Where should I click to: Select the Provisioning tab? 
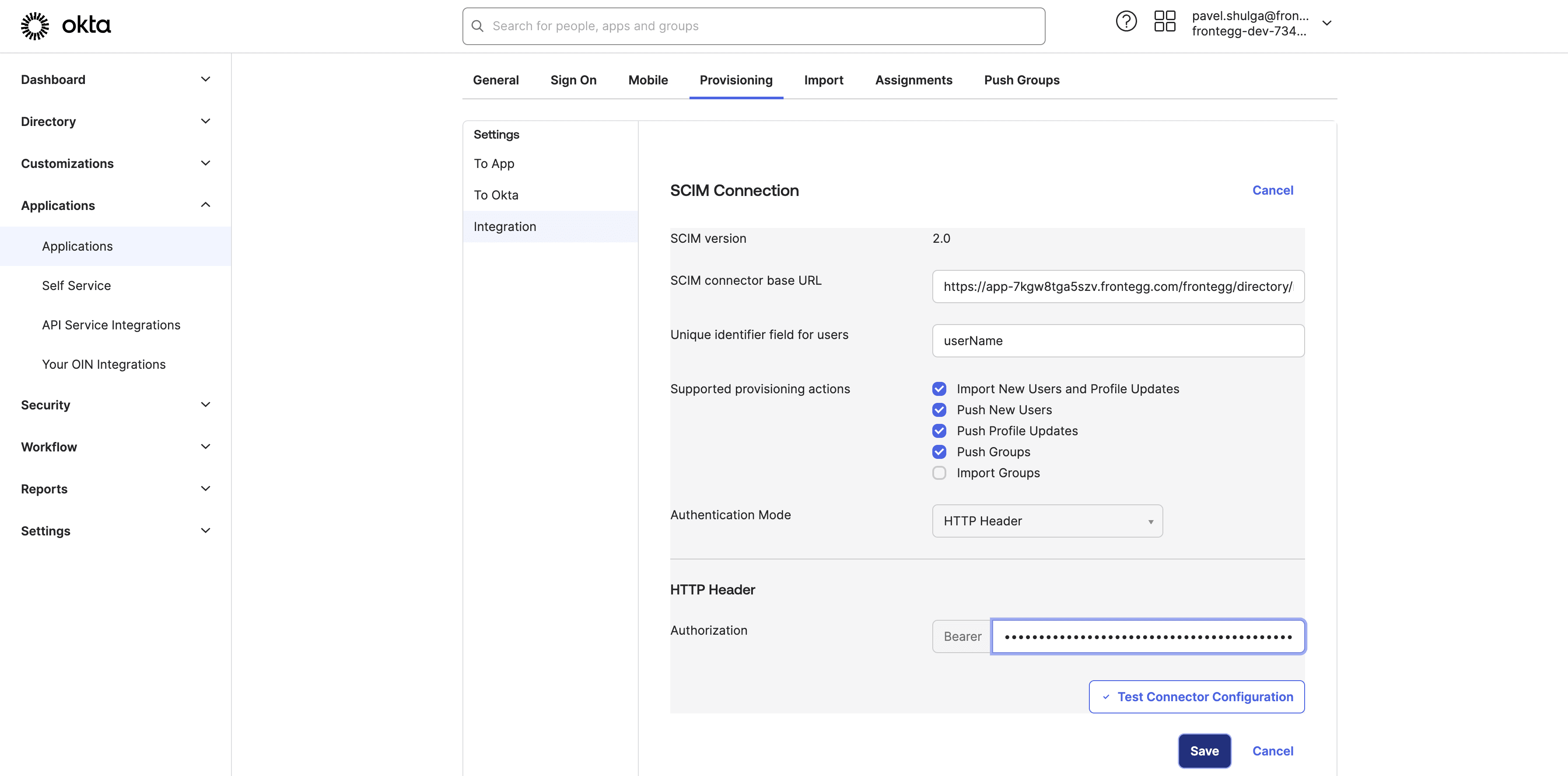[x=736, y=80]
